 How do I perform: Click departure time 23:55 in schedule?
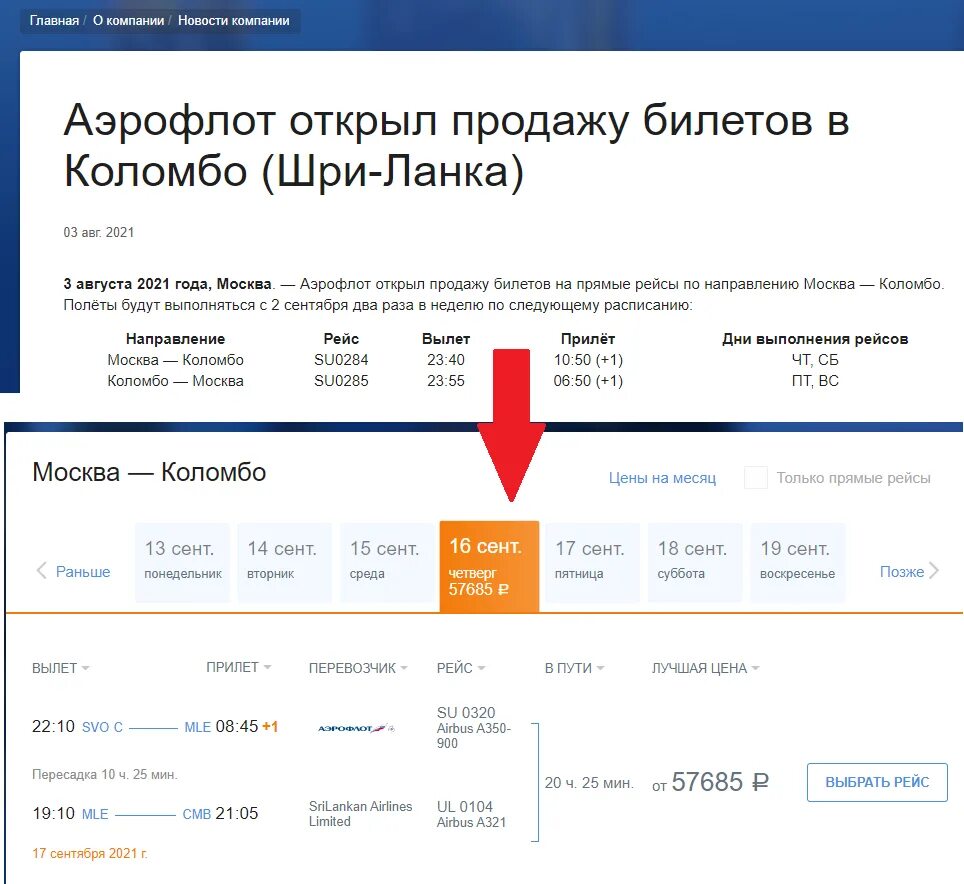[446, 381]
